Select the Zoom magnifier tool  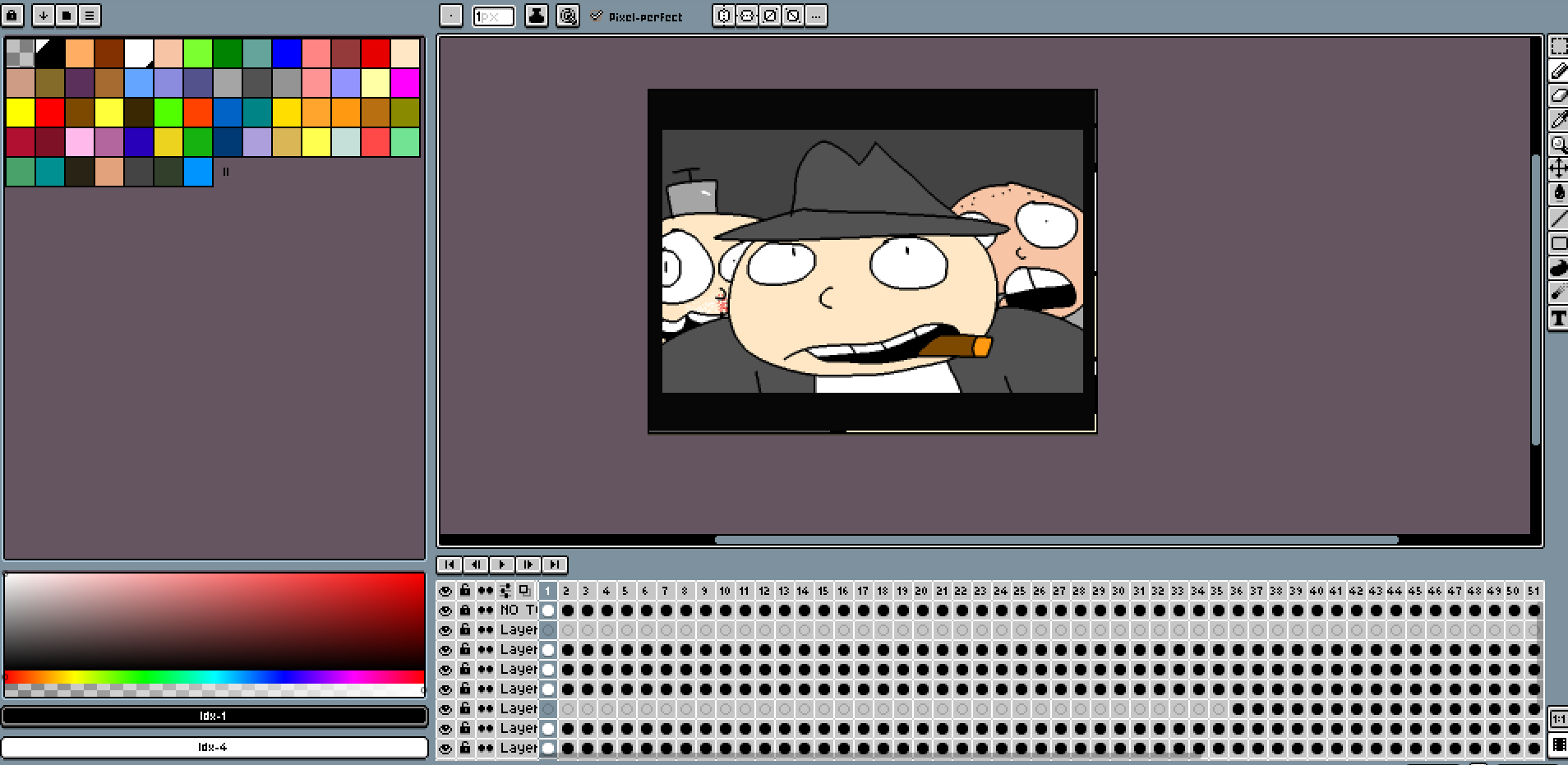[1558, 145]
